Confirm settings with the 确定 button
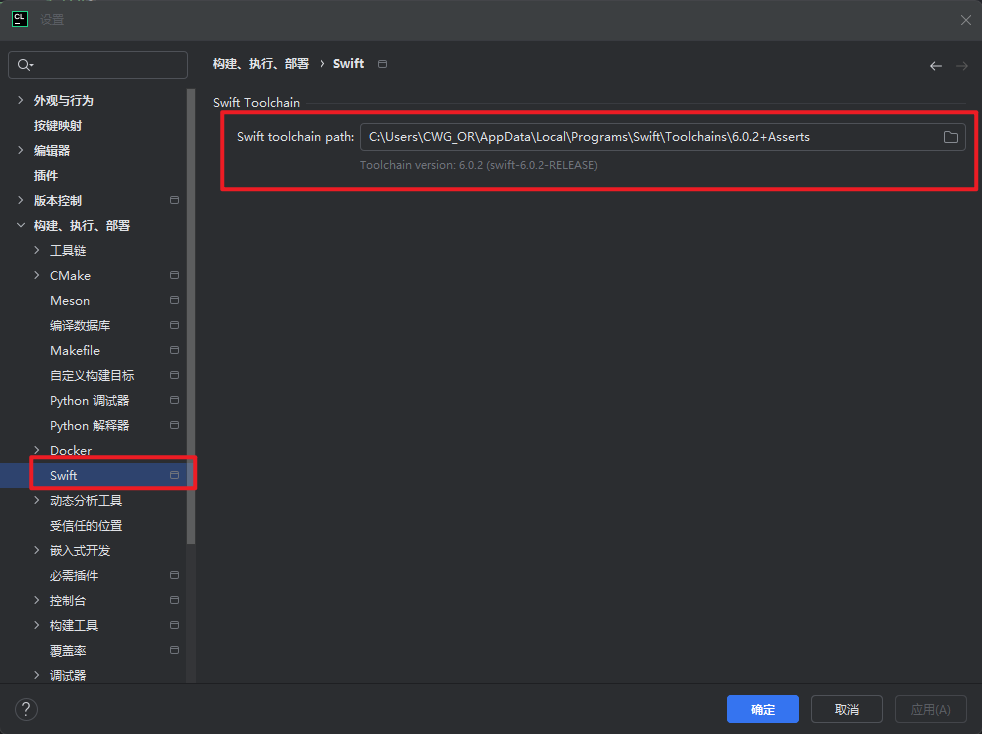Image resolution: width=982 pixels, height=734 pixels. (x=762, y=709)
